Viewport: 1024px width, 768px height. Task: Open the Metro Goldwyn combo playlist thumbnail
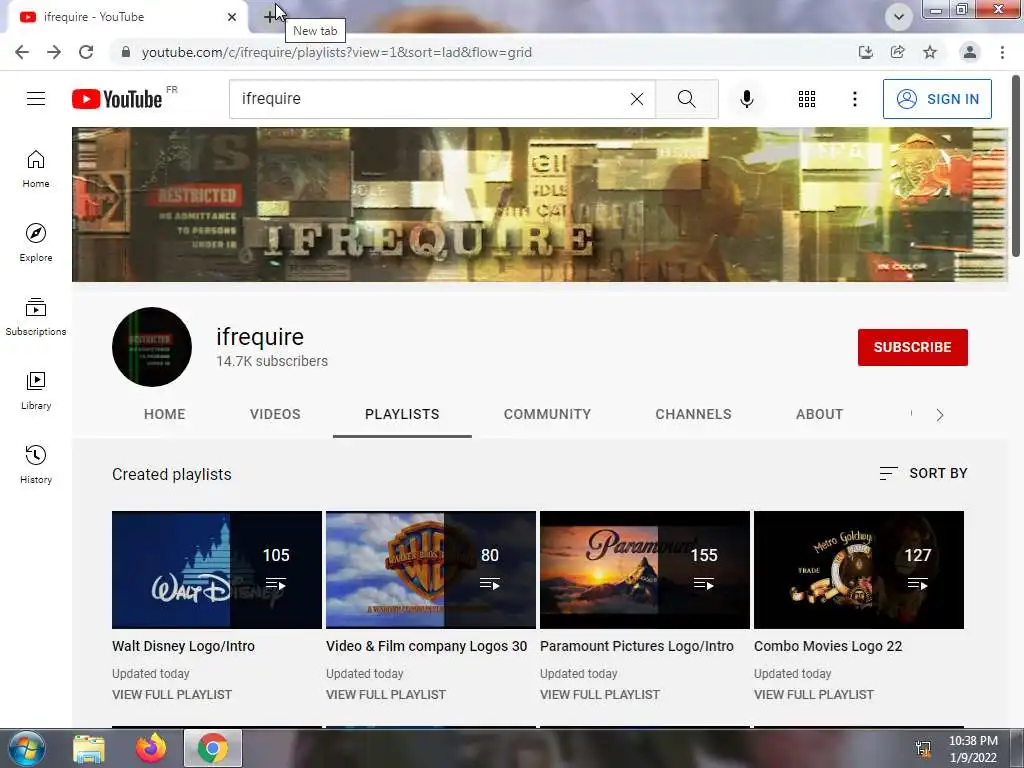point(859,570)
